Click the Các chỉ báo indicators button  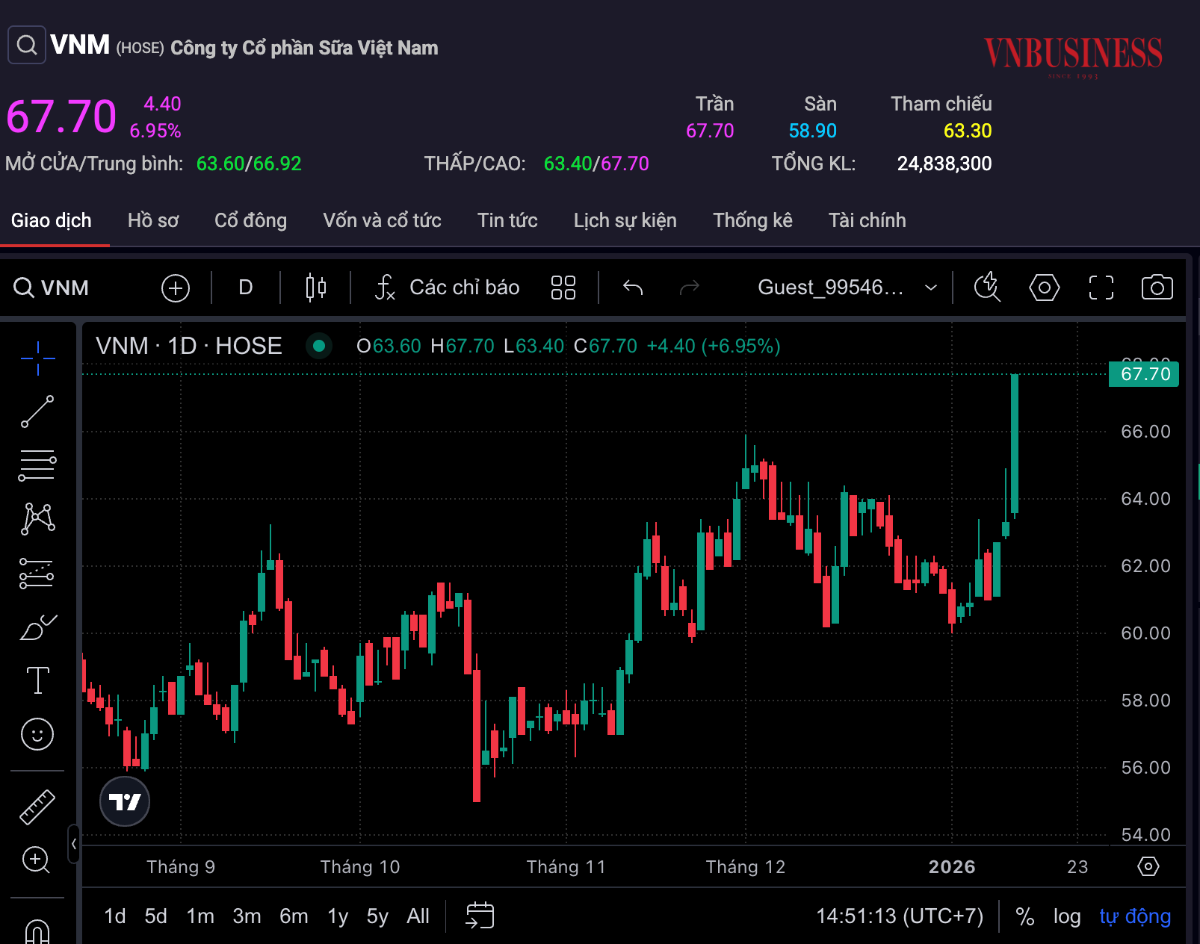(x=447, y=288)
